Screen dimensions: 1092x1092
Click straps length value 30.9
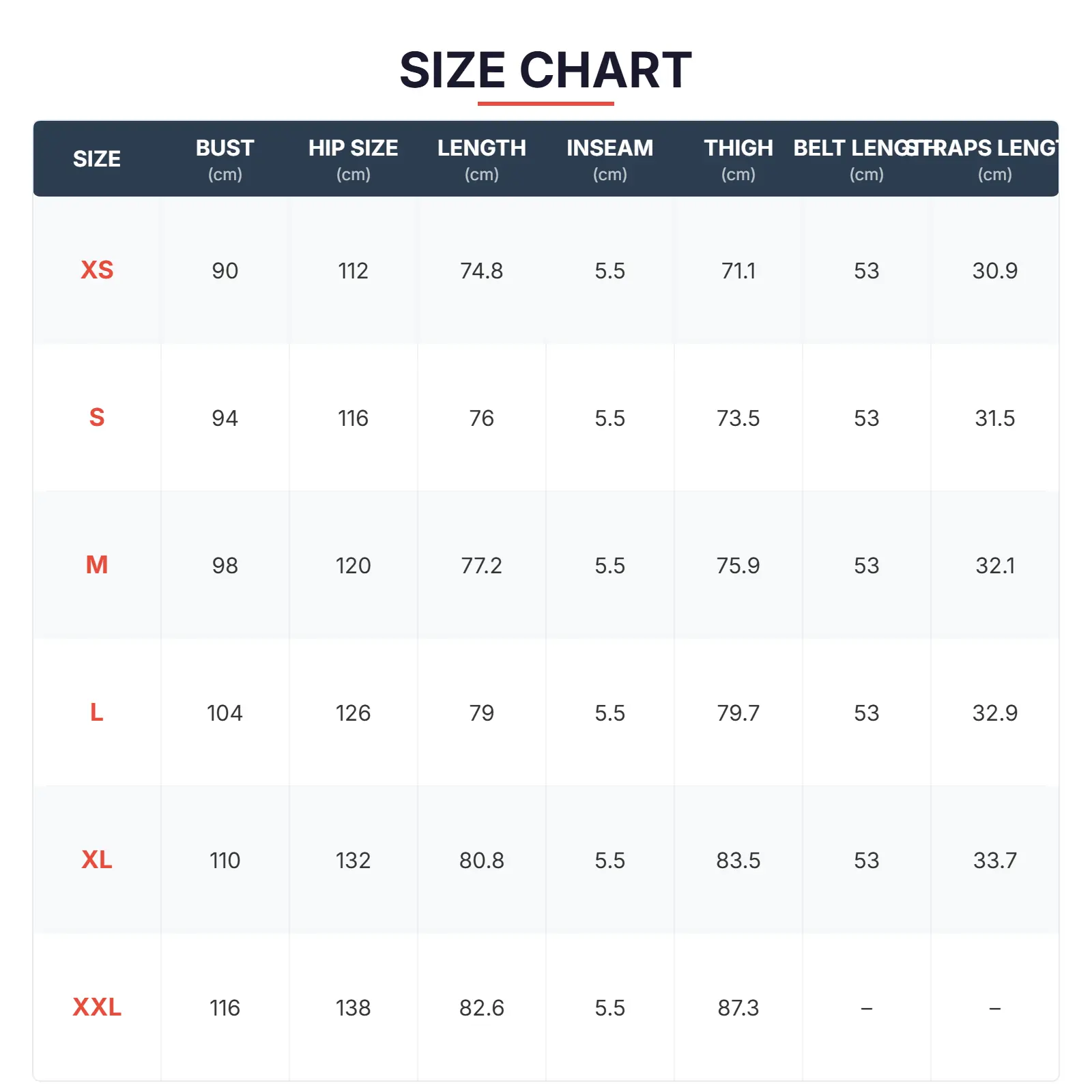click(994, 271)
